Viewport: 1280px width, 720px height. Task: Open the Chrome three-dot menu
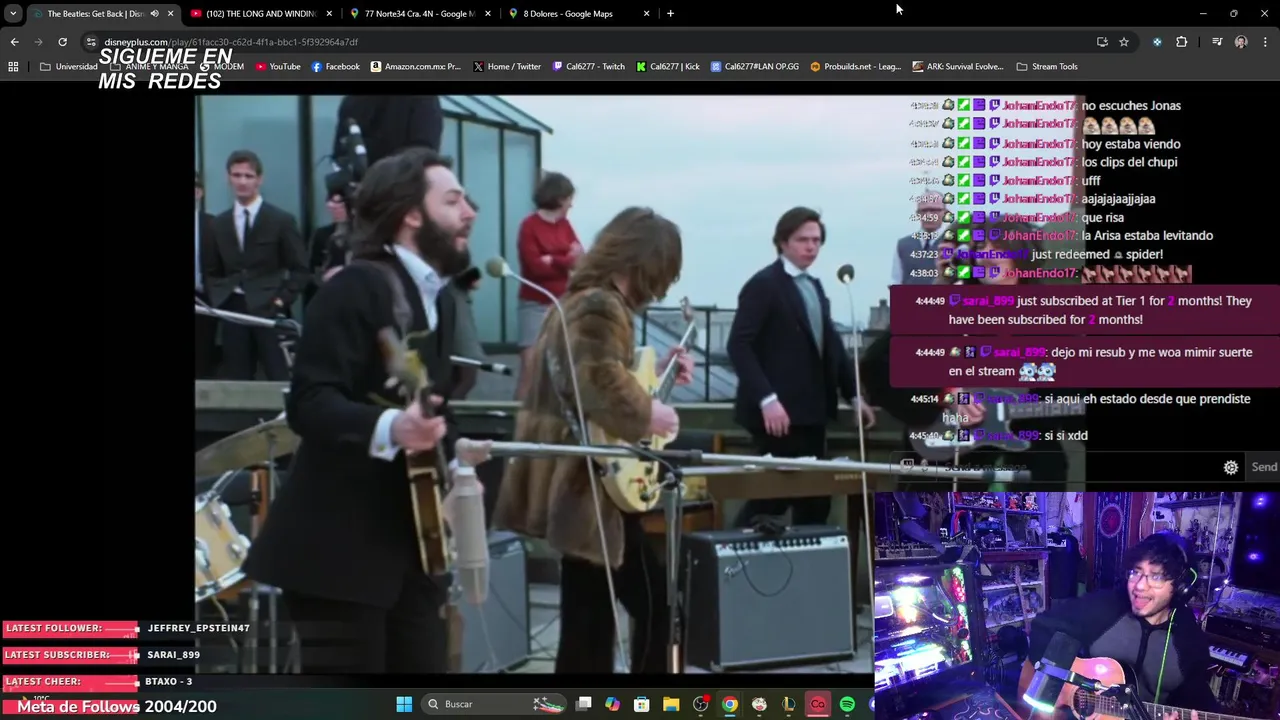[1266, 42]
